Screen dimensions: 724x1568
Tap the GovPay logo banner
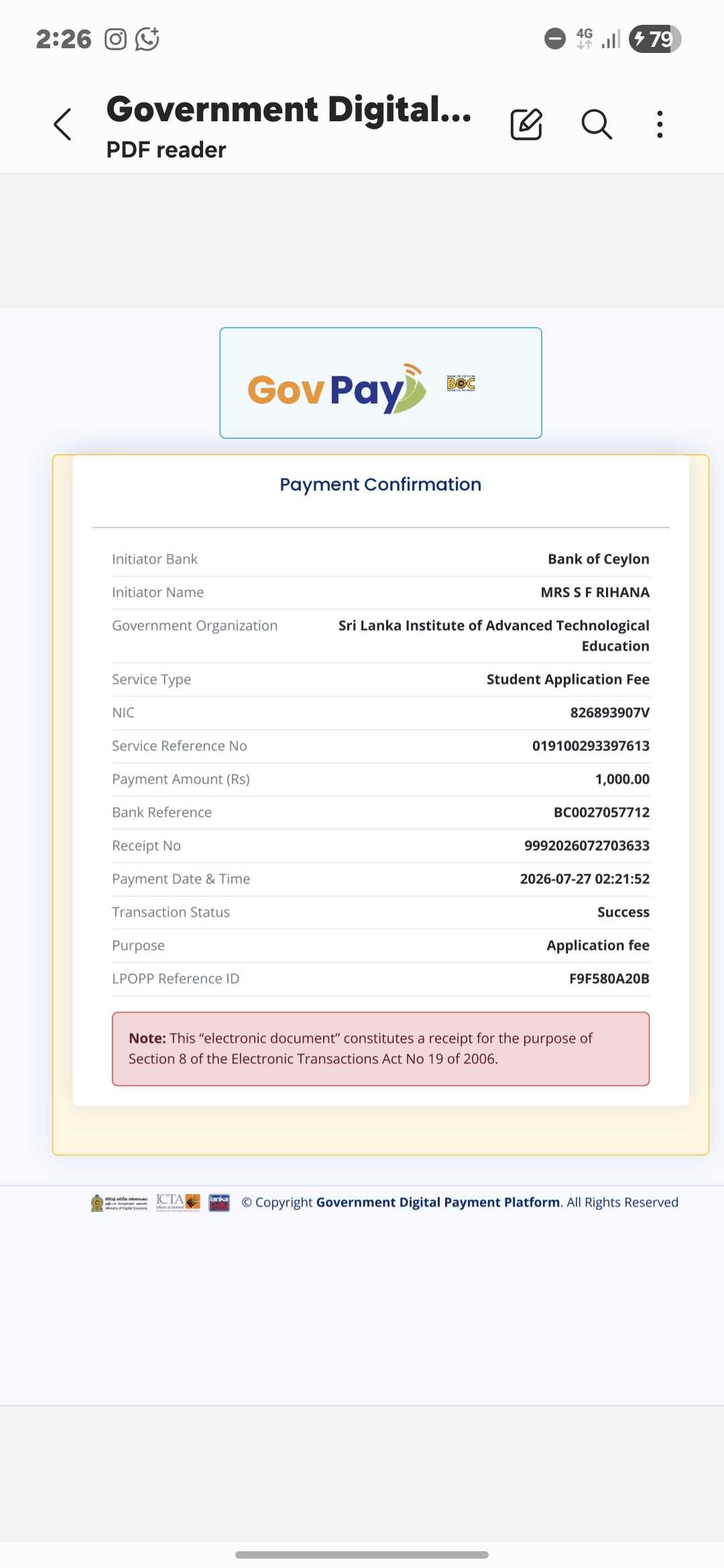[x=381, y=383]
